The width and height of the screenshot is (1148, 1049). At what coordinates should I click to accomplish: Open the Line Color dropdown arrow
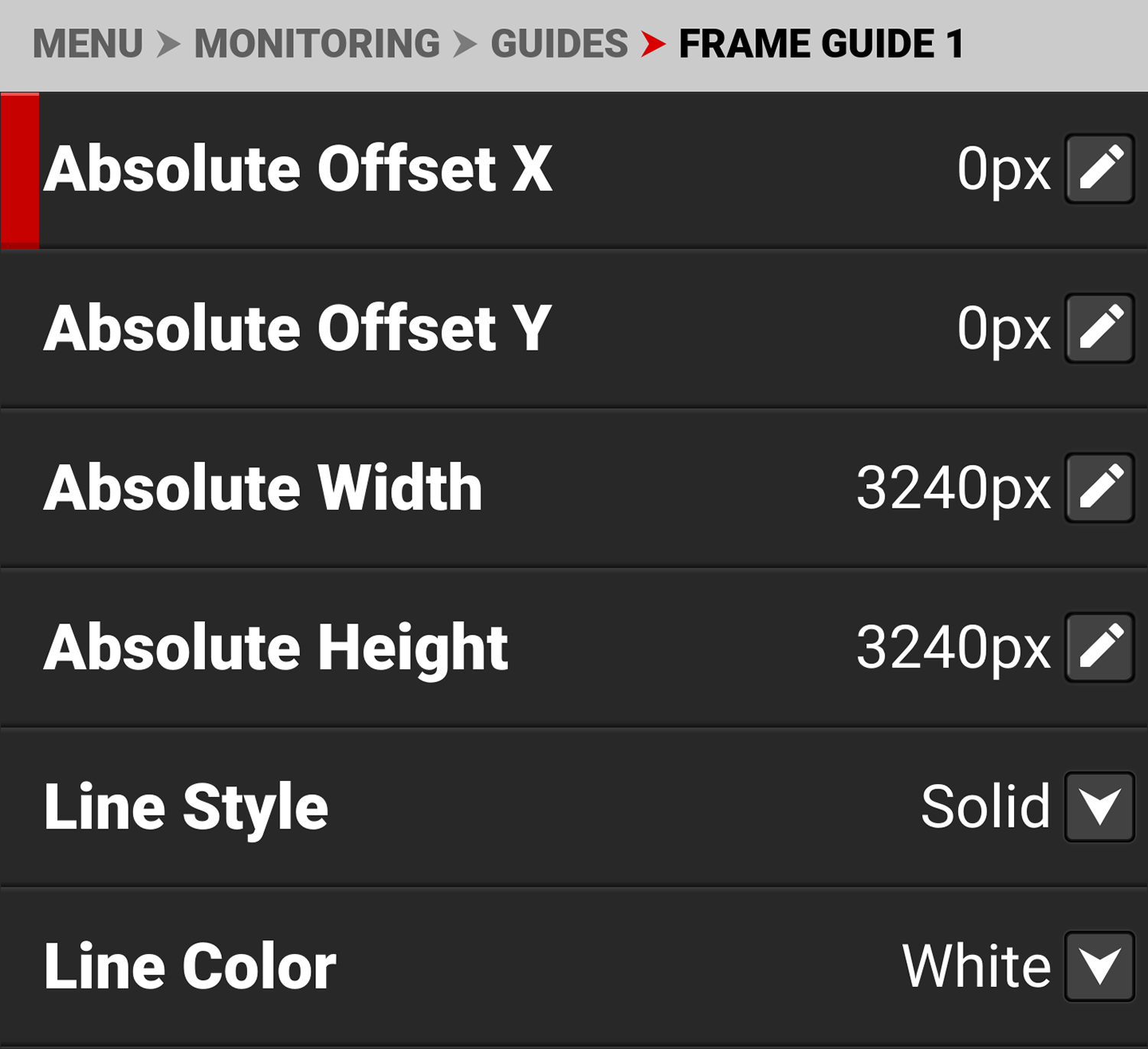1100,966
